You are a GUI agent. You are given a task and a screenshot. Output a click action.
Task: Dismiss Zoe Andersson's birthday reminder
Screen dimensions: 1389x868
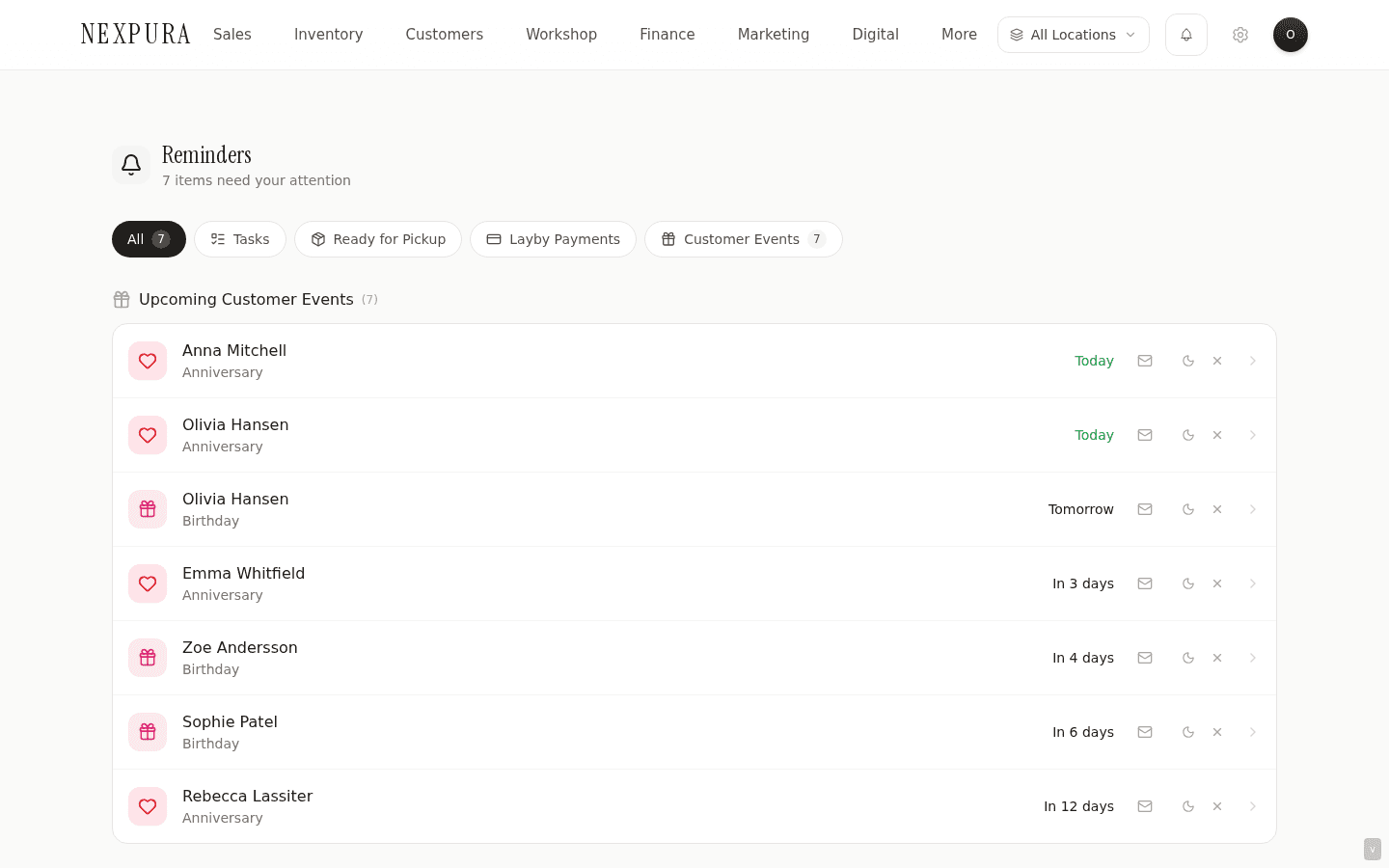tap(1217, 658)
